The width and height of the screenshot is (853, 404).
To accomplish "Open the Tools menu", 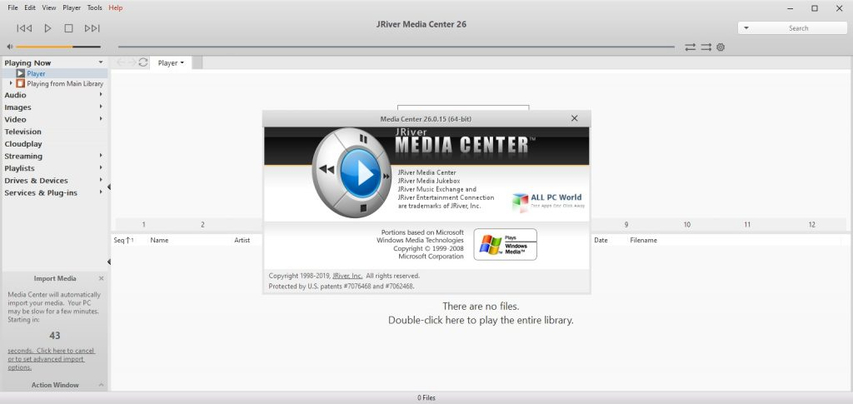I will coord(95,8).
